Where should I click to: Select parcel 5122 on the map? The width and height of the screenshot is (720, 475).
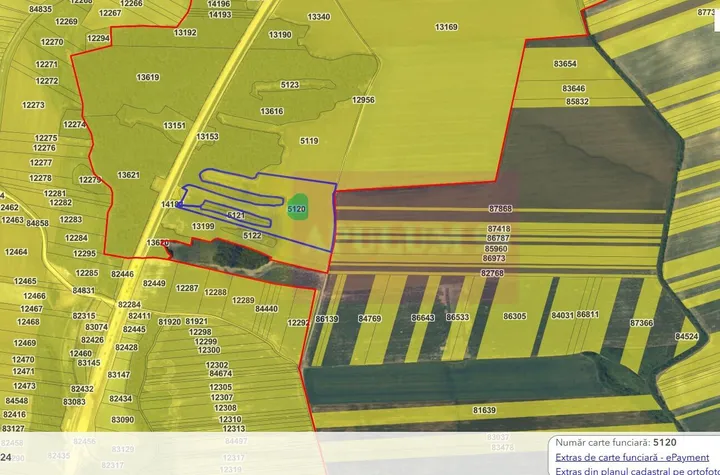(x=252, y=236)
